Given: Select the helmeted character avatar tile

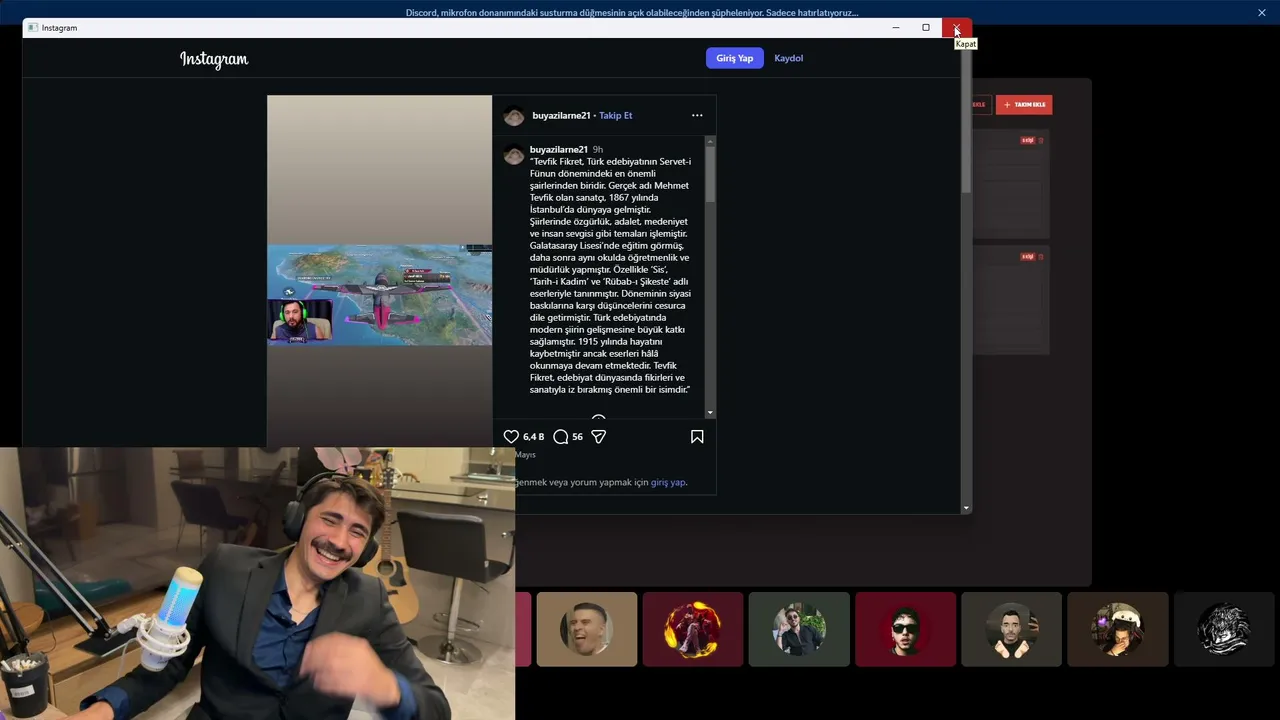Looking at the screenshot, I should pos(1117,629).
